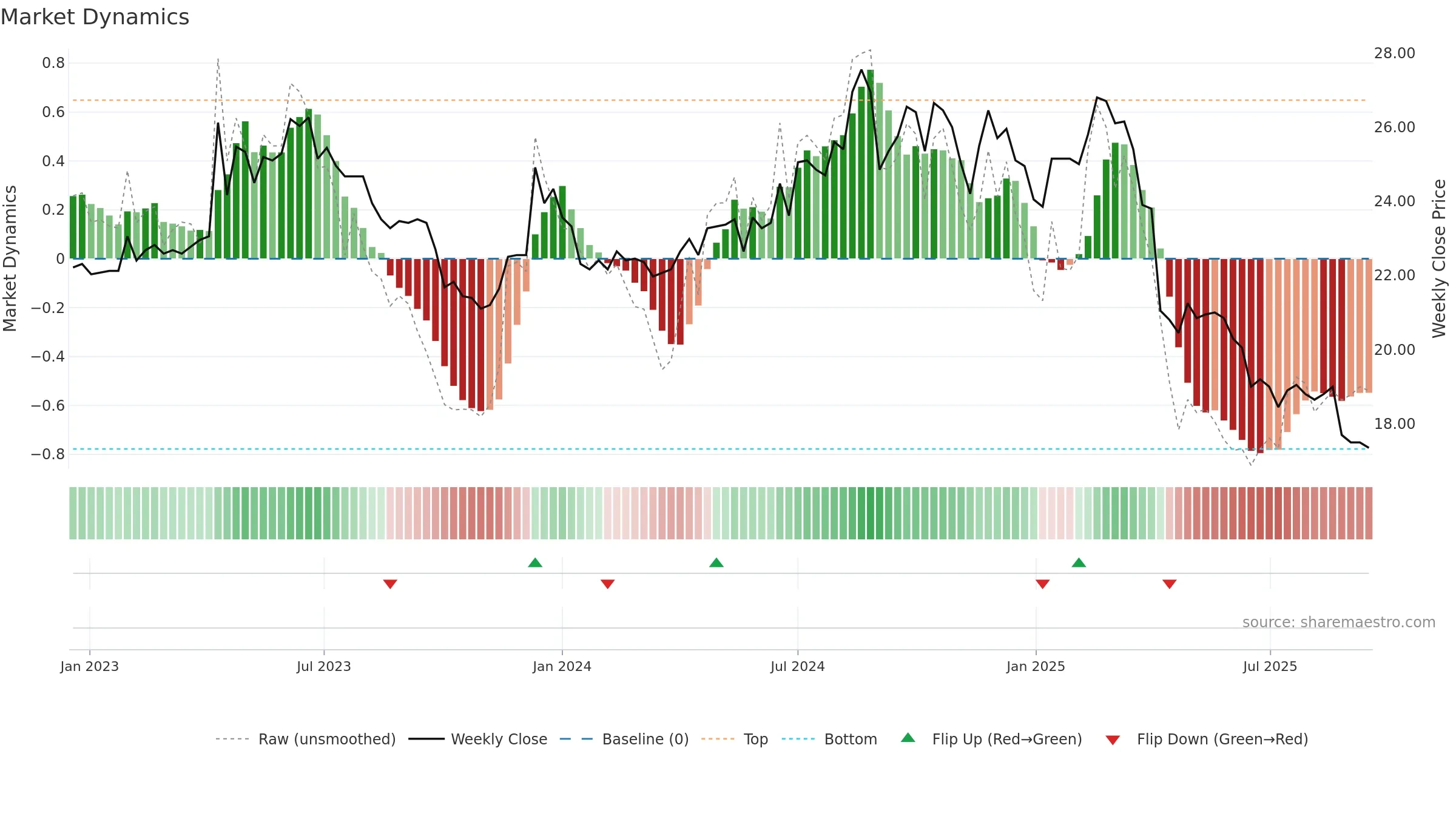The height and width of the screenshot is (819, 1456).
Task: Click the source: sharemaestro.com text
Action: tap(1339, 622)
